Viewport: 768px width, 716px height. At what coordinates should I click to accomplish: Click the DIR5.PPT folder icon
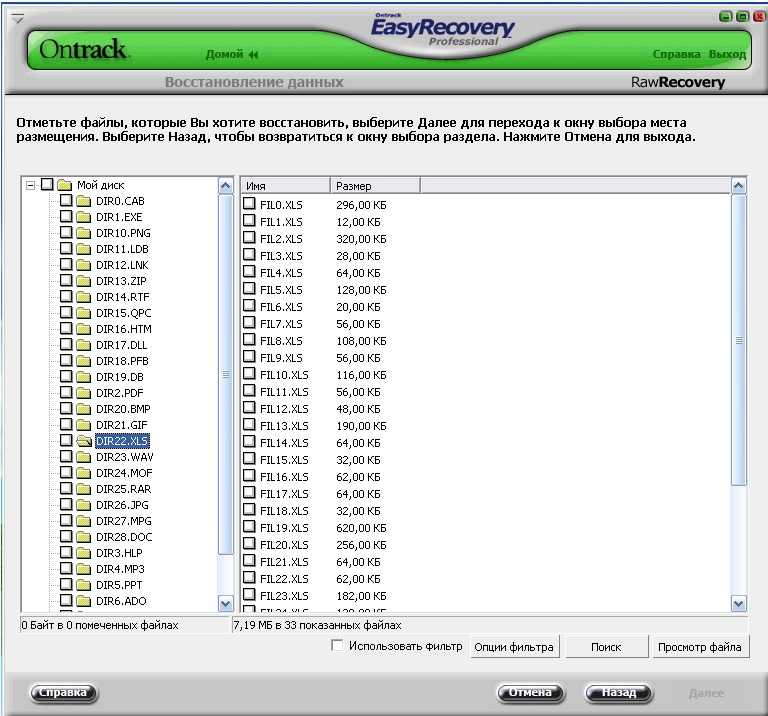pos(84,585)
